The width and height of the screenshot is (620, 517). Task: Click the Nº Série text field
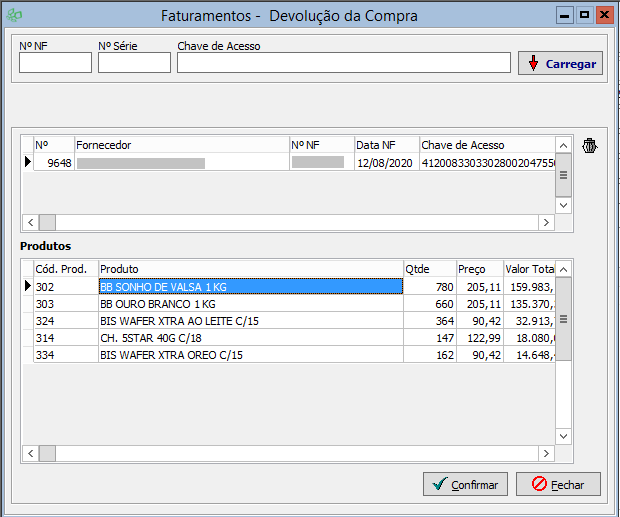pyautogui.click(x=134, y=63)
